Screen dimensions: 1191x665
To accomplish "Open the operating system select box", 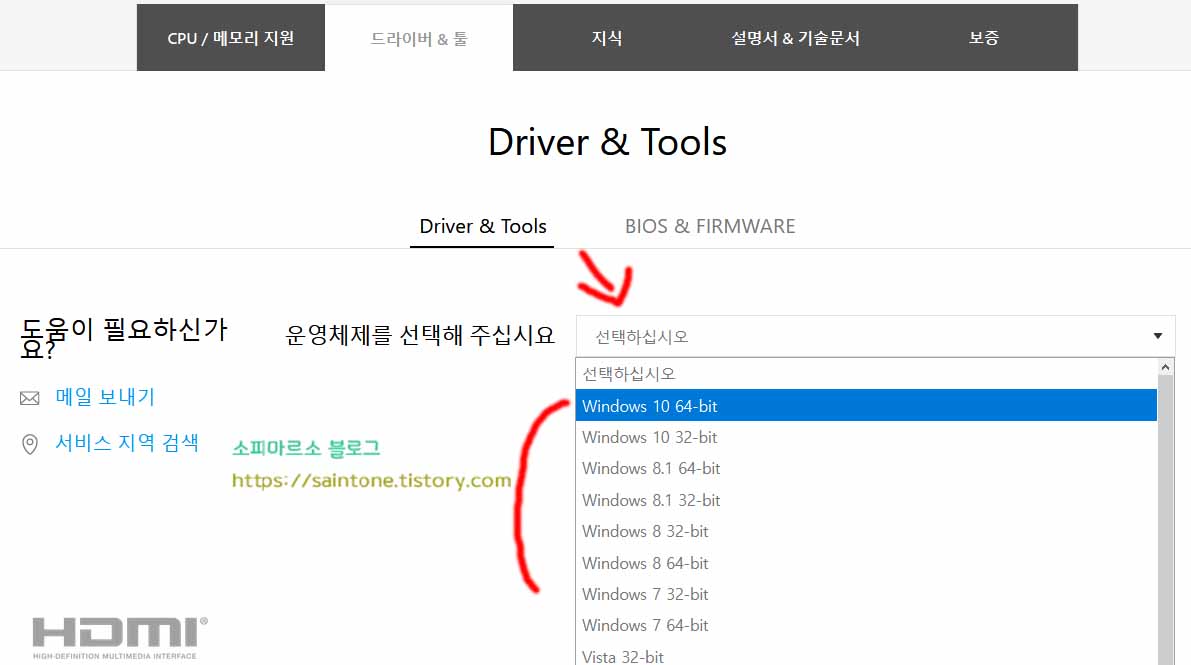I will click(875, 336).
